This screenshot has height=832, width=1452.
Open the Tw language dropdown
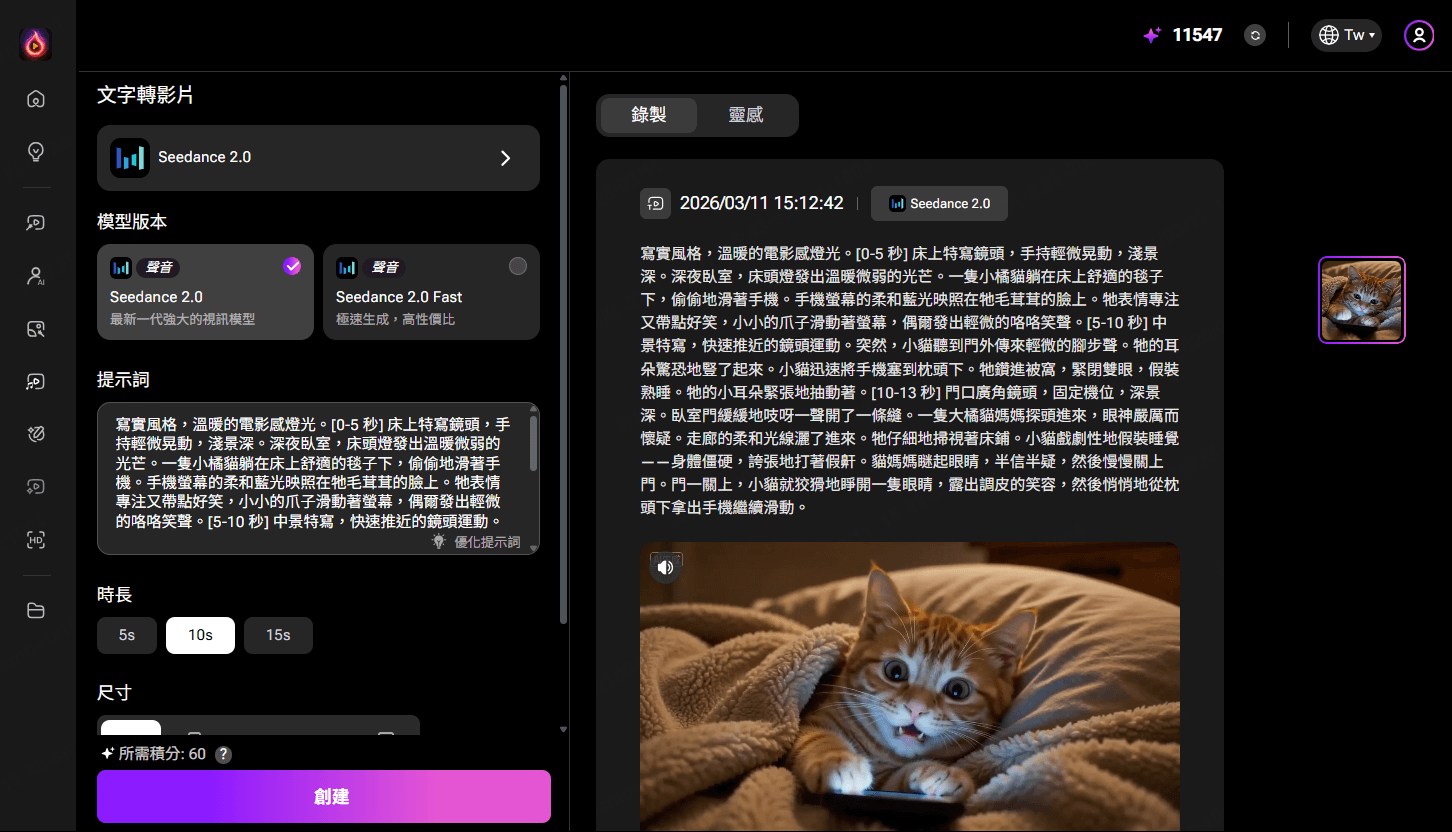click(x=1345, y=34)
